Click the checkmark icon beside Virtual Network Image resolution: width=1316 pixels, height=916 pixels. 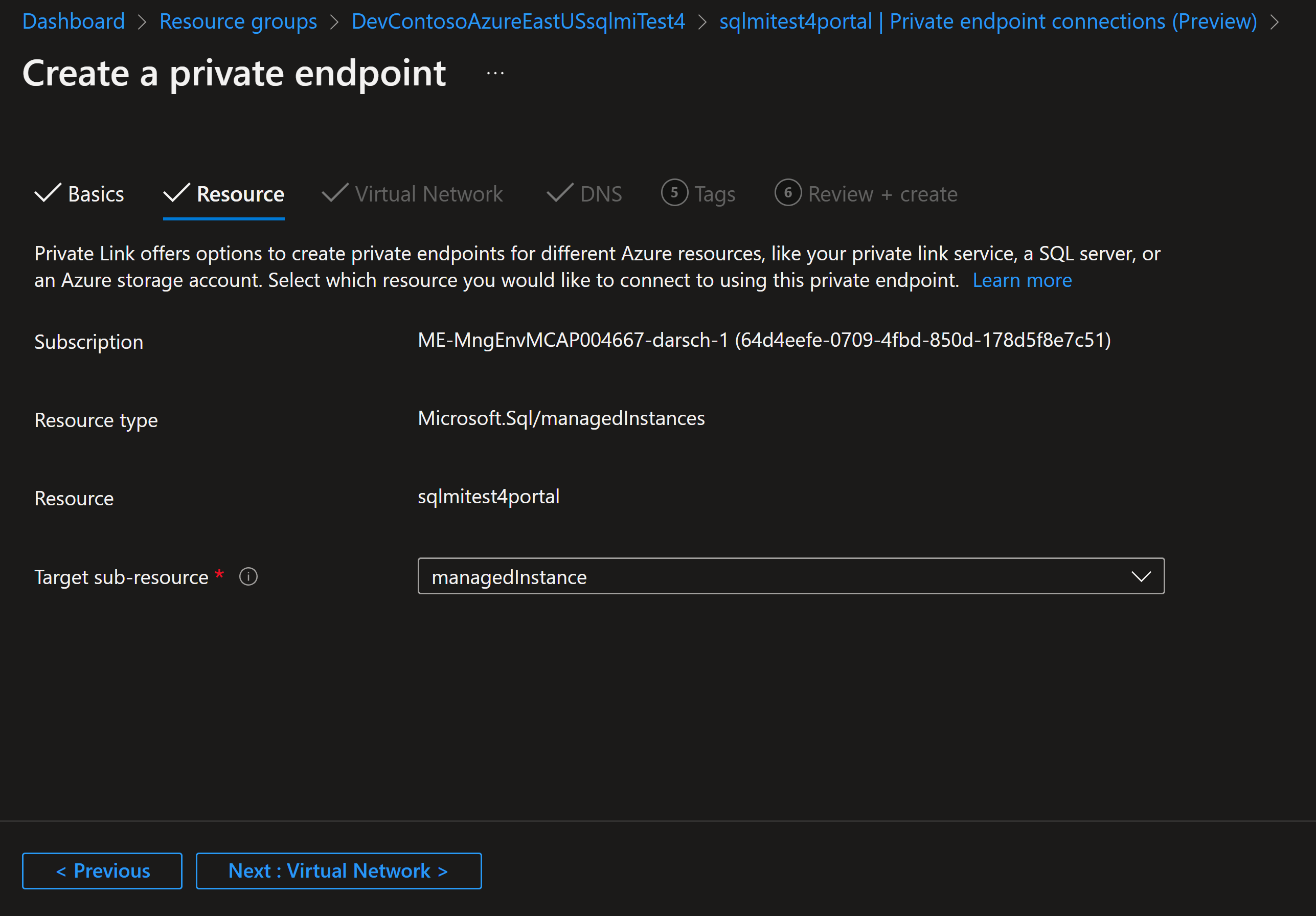[x=335, y=193]
